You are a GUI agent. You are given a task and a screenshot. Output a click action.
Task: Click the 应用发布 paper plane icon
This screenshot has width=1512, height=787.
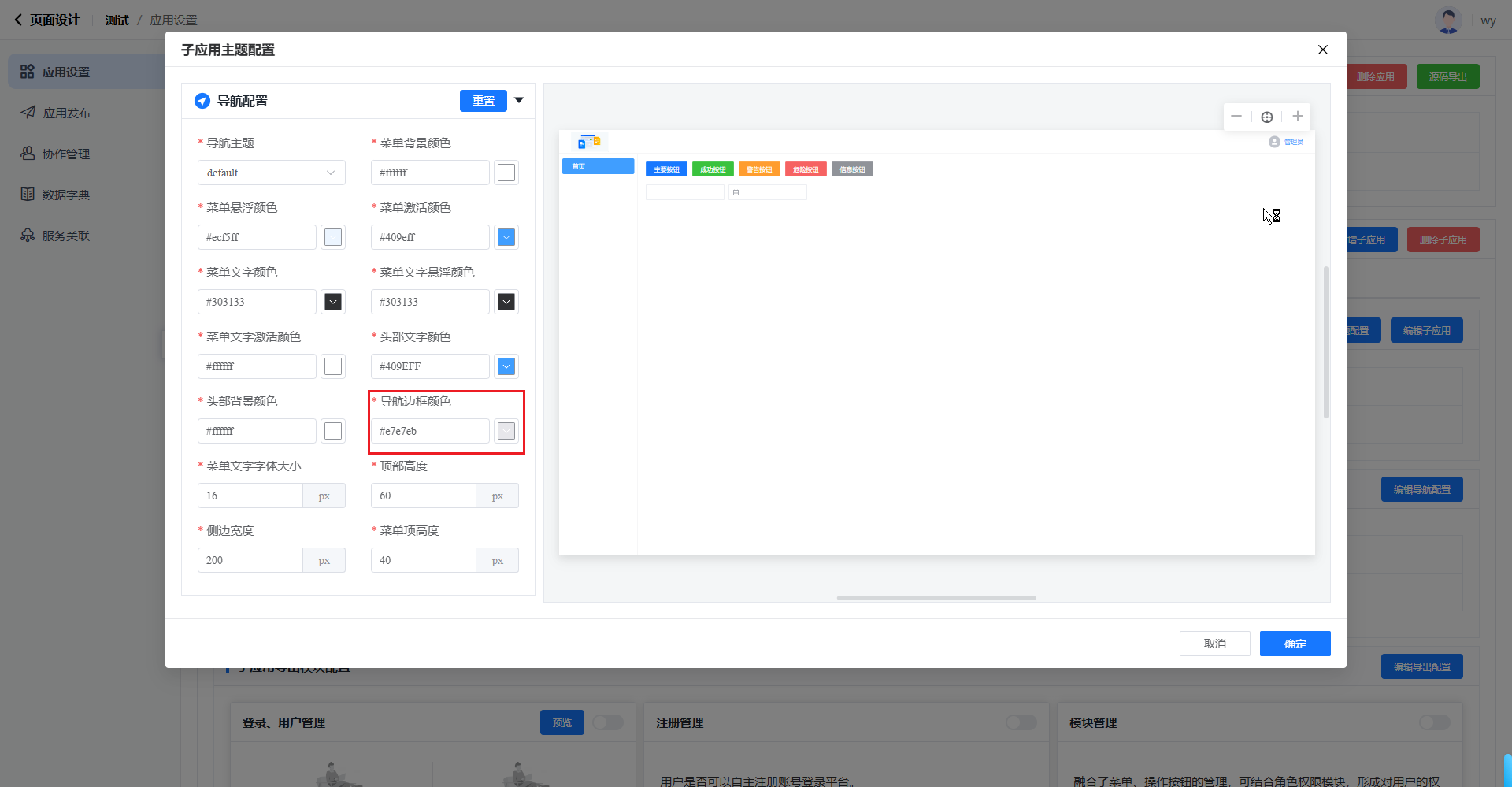28,113
